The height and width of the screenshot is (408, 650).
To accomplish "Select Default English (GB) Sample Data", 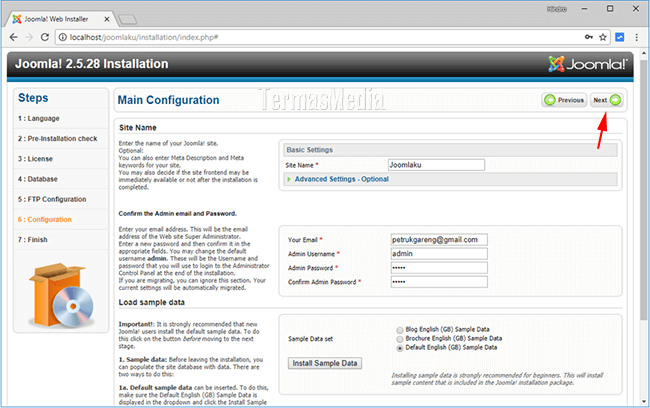I will 400,348.
